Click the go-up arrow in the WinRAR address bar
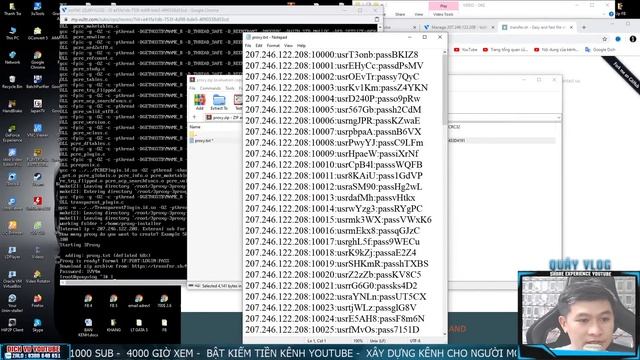The height and width of the screenshot is (360, 640). click(x=194, y=117)
